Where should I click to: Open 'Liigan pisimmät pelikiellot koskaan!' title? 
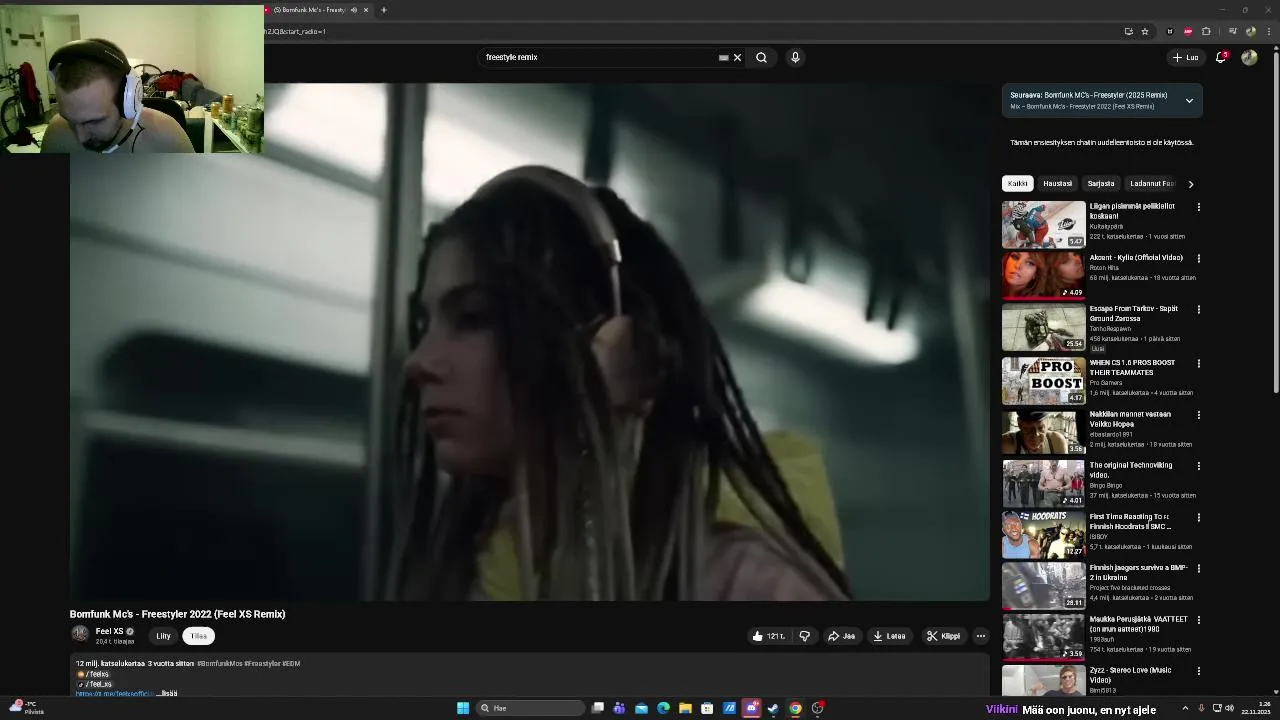(1132, 211)
